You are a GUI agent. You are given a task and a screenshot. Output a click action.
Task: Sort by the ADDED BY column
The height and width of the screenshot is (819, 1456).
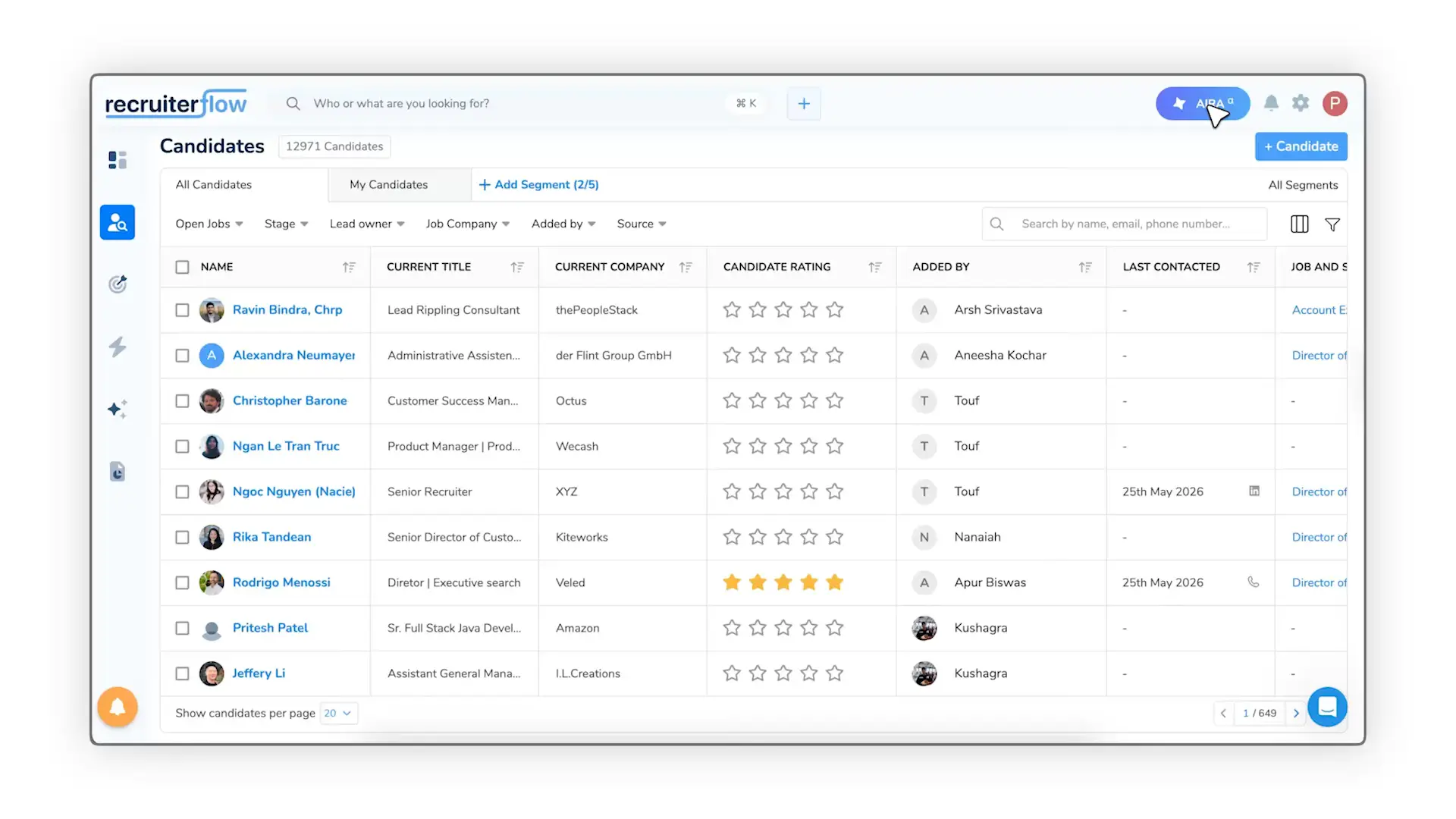pos(1085,267)
